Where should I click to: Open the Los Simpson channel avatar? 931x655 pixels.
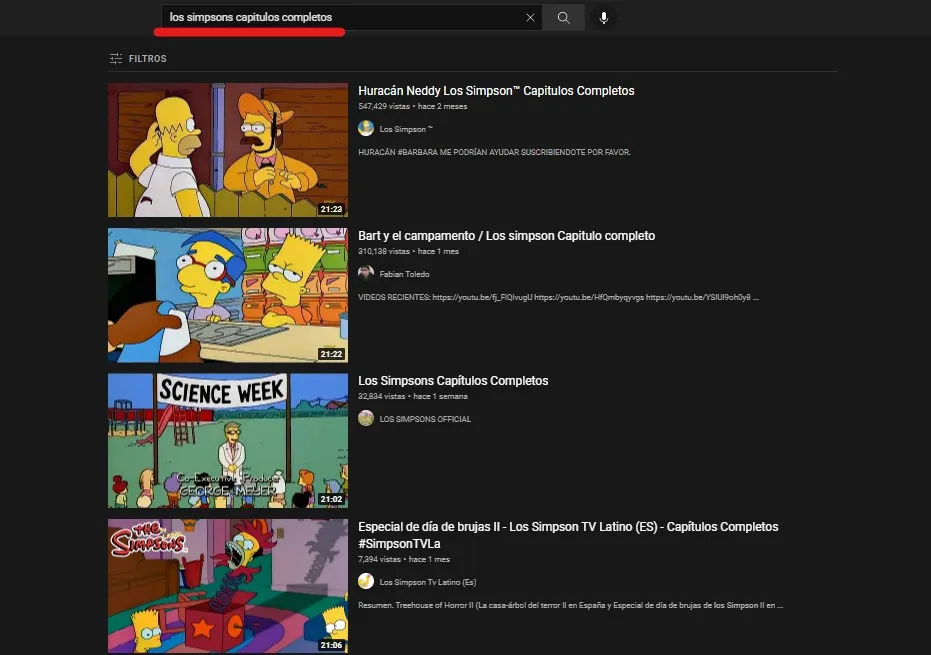(366, 128)
